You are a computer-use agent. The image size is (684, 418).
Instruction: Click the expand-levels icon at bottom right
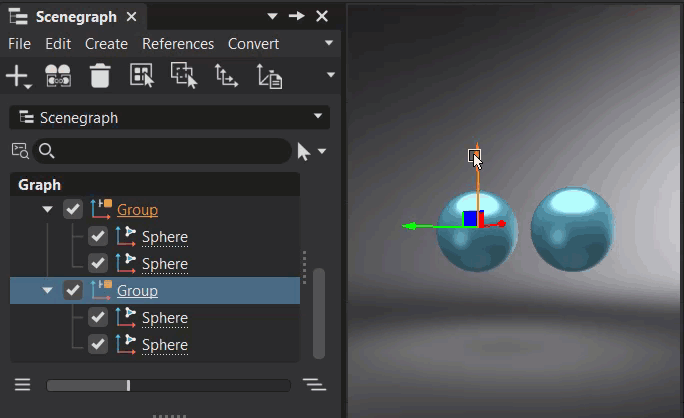click(314, 384)
